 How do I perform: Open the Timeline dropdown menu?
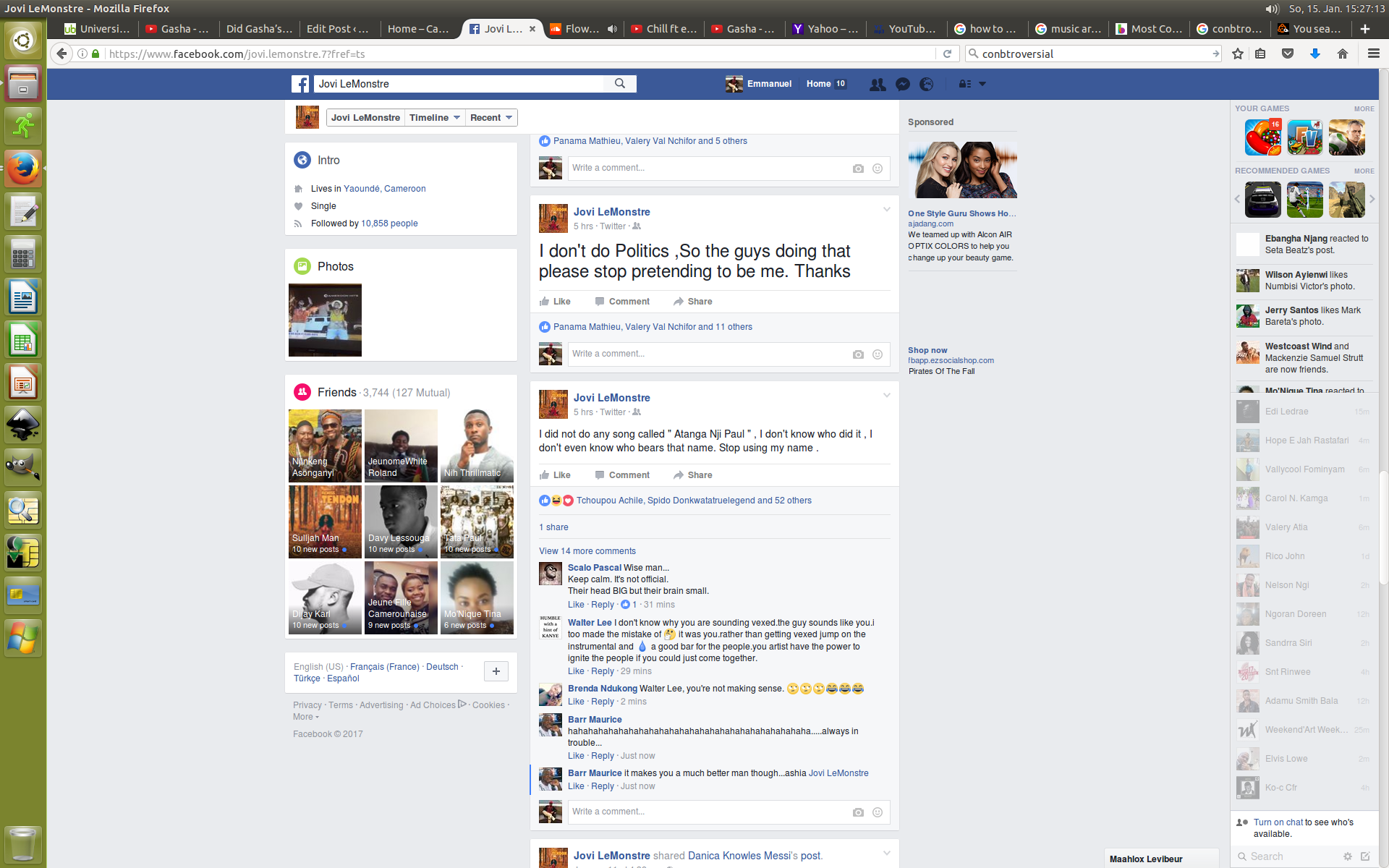coord(435,118)
